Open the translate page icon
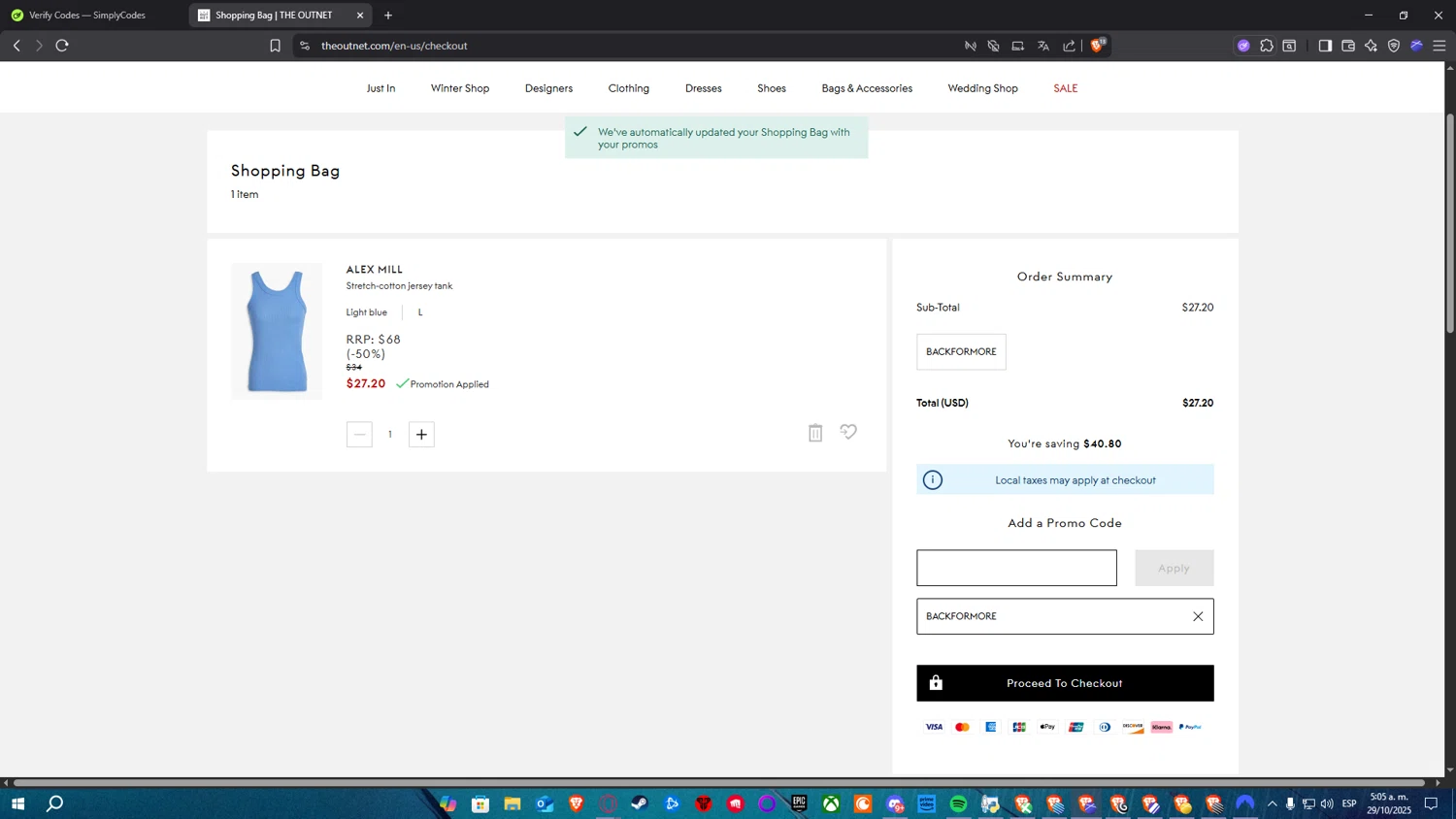 click(x=1043, y=46)
